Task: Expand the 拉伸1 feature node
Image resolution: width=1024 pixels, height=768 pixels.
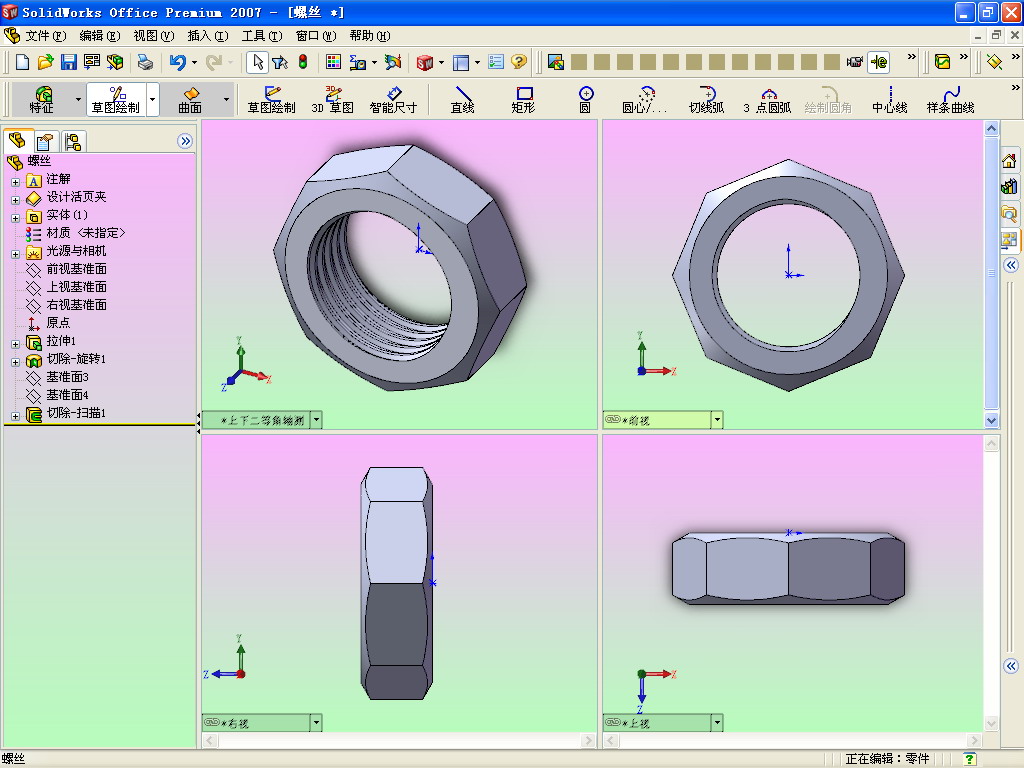Action: click(15, 343)
